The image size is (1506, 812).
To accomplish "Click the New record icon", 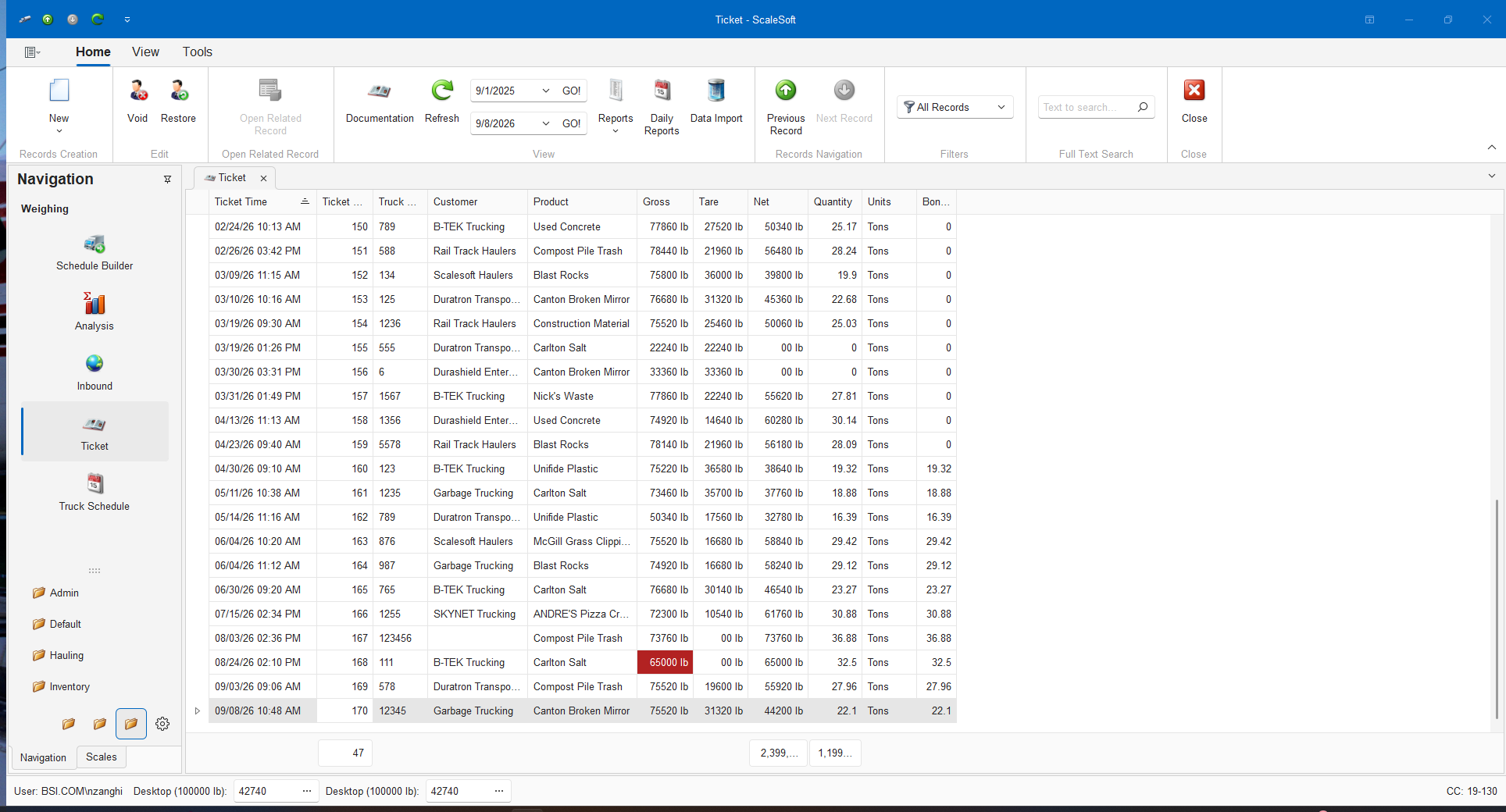I will tap(59, 91).
